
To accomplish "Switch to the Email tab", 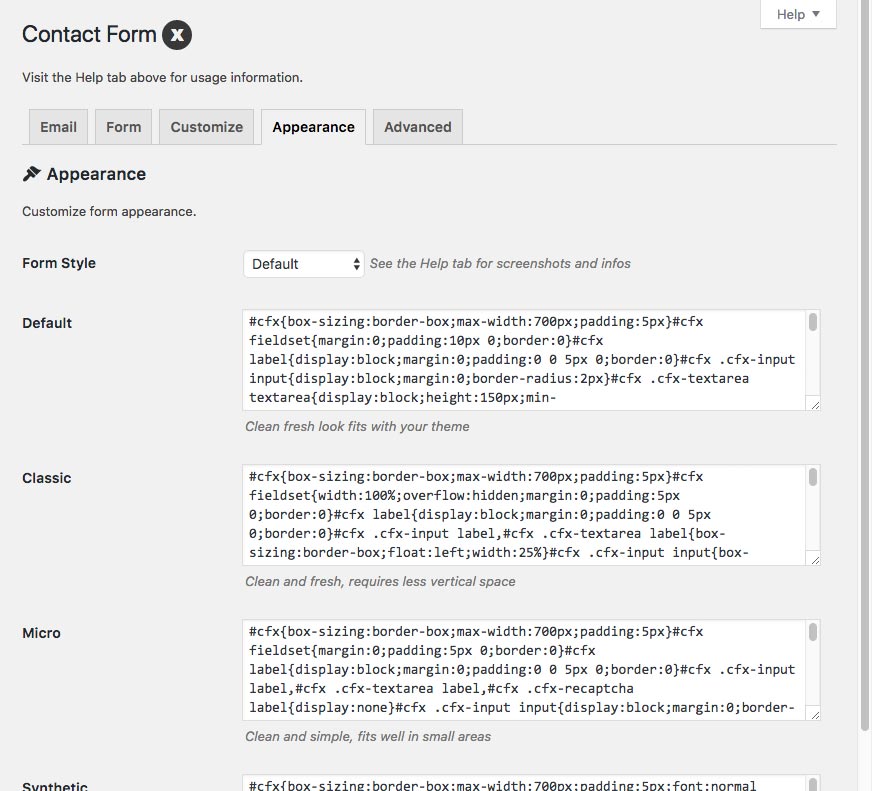I will (58, 127).
